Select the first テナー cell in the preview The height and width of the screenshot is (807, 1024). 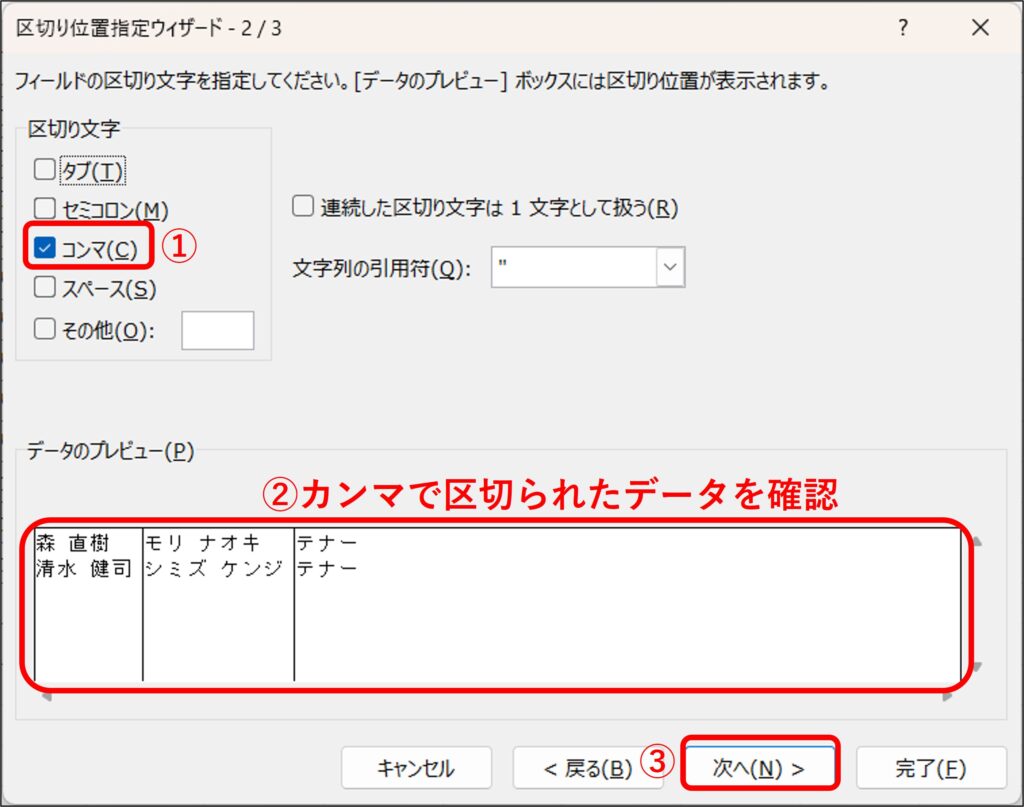tap(327, 543)
